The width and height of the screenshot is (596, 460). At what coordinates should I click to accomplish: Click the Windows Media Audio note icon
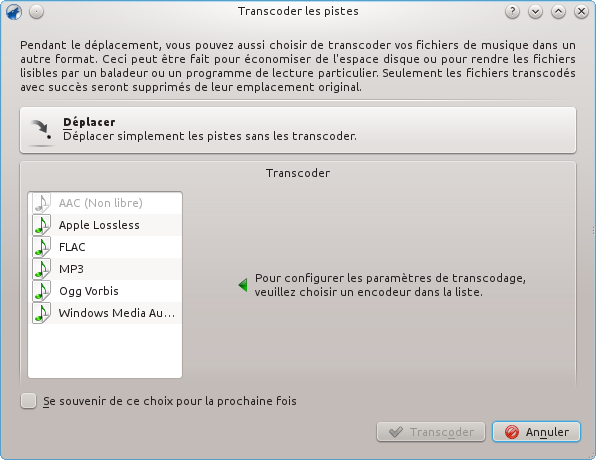click(x=41, y=313)
